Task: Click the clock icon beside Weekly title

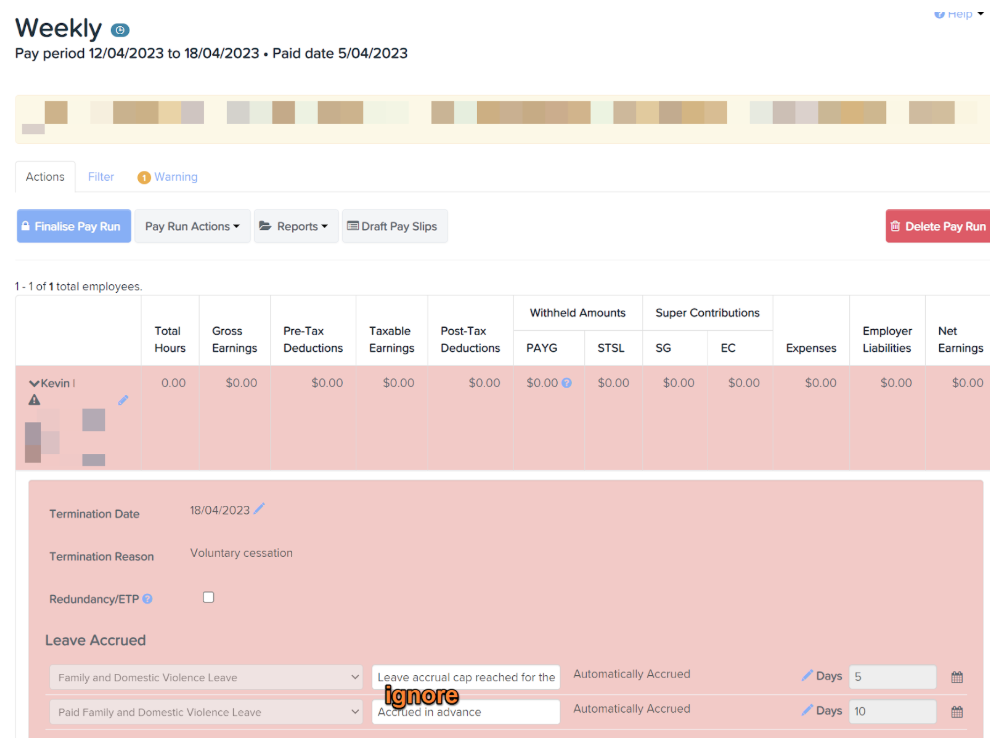Action: [x=120, y=30]
